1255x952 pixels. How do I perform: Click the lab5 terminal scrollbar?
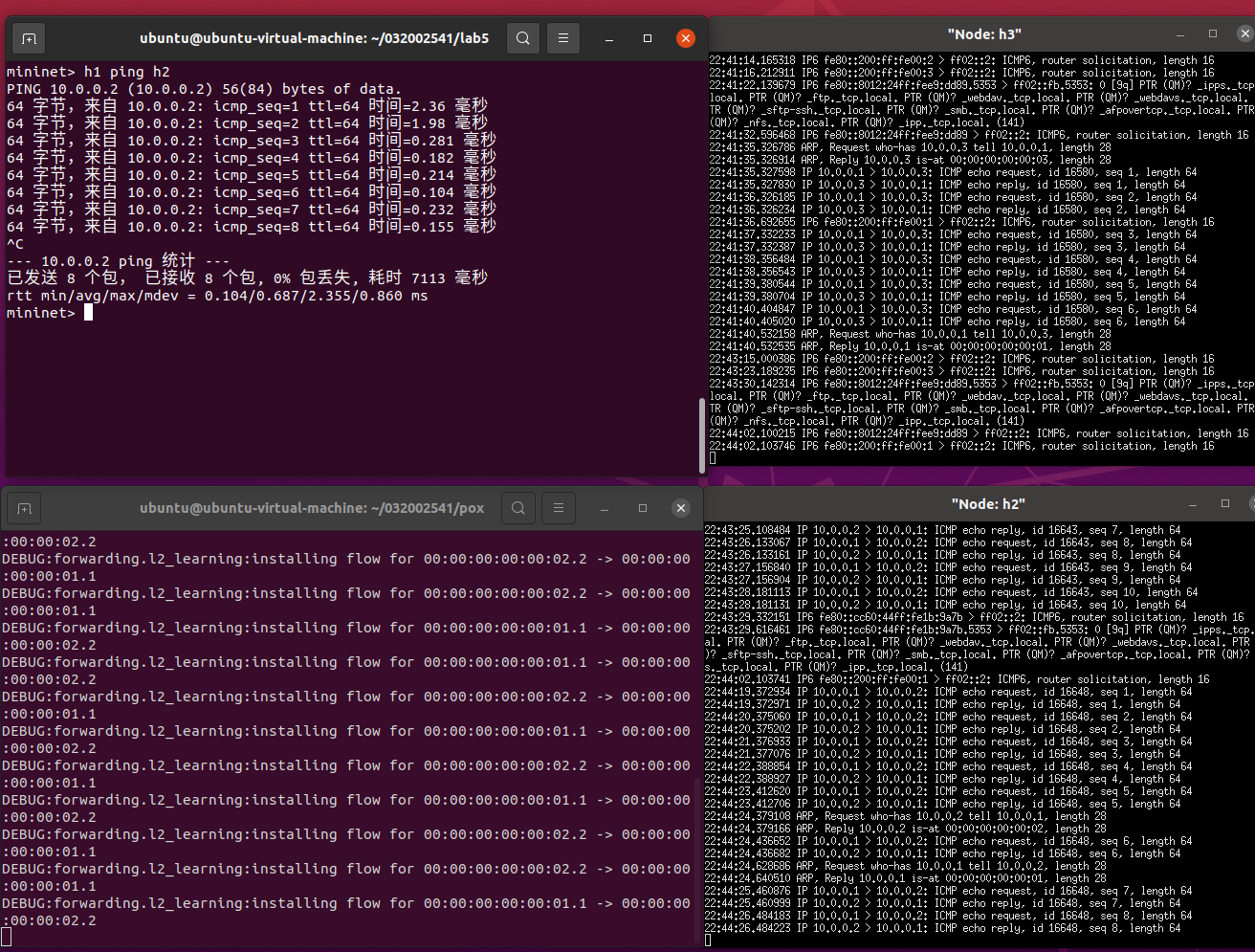[703, 435]
